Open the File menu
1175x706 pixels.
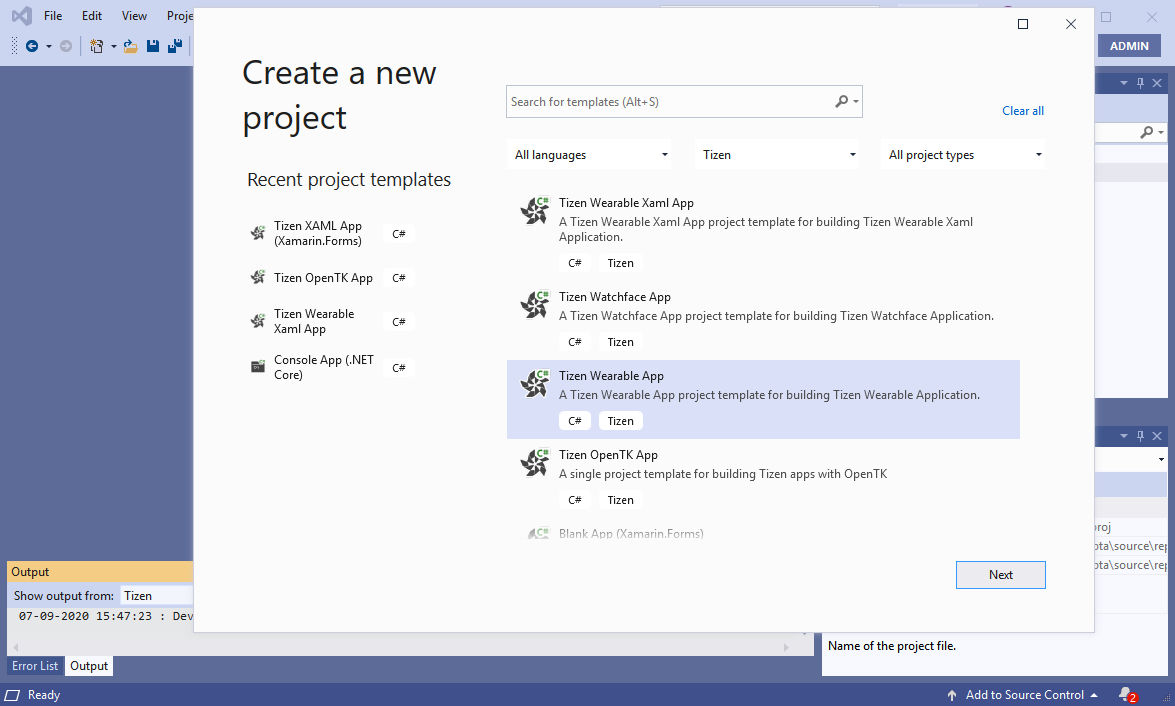[53, 16]
